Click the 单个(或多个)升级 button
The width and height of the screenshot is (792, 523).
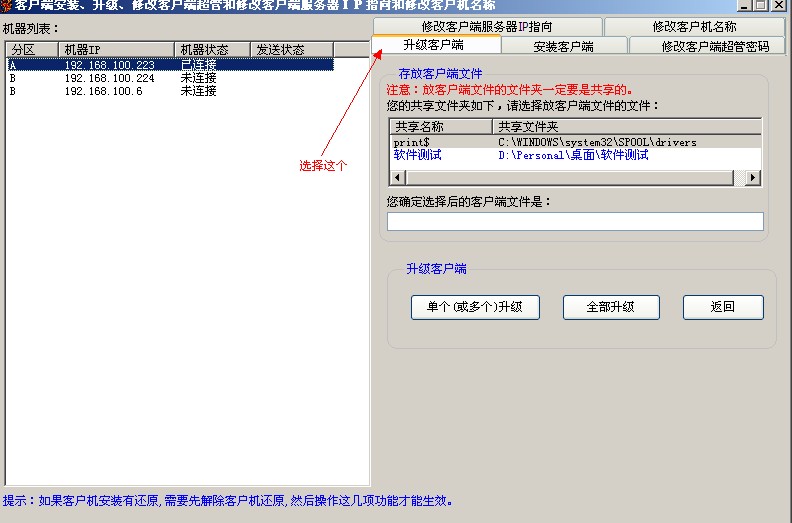tap(475, 307)
